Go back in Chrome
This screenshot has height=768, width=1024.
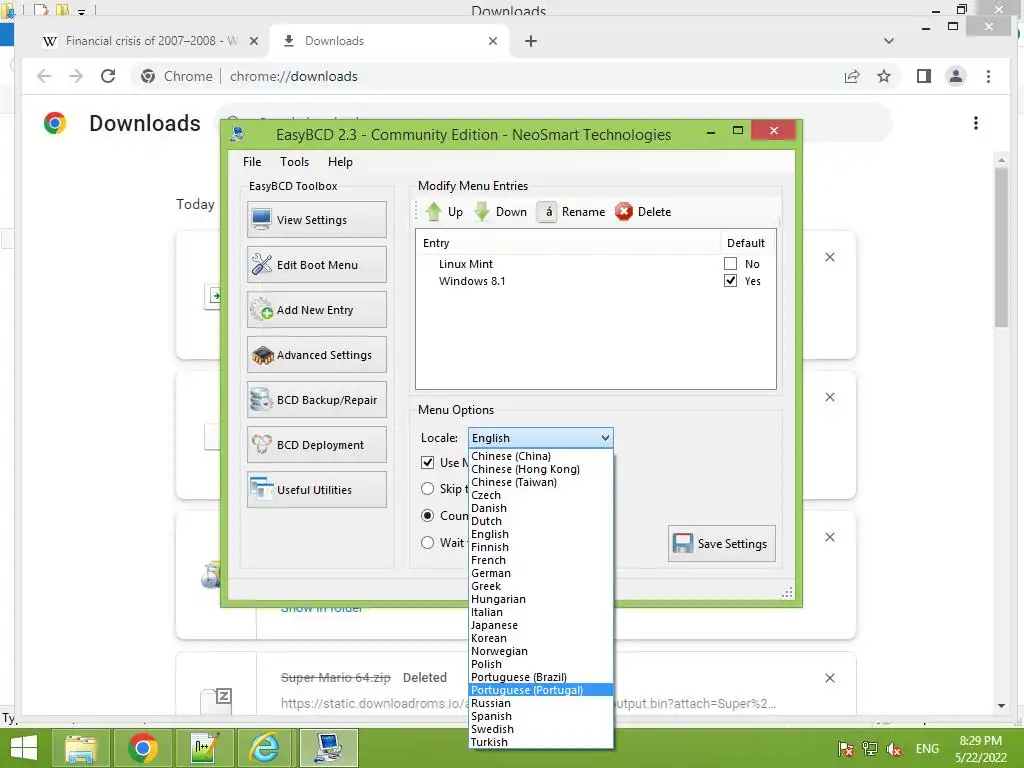point(44,76)
